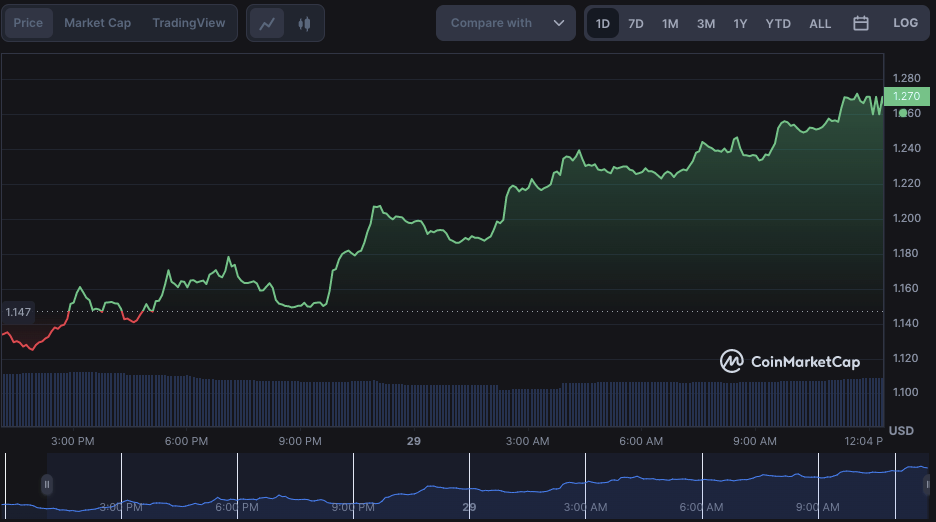Open the Compare with dropdown
The image size is (936, 522).
(505, 23)
